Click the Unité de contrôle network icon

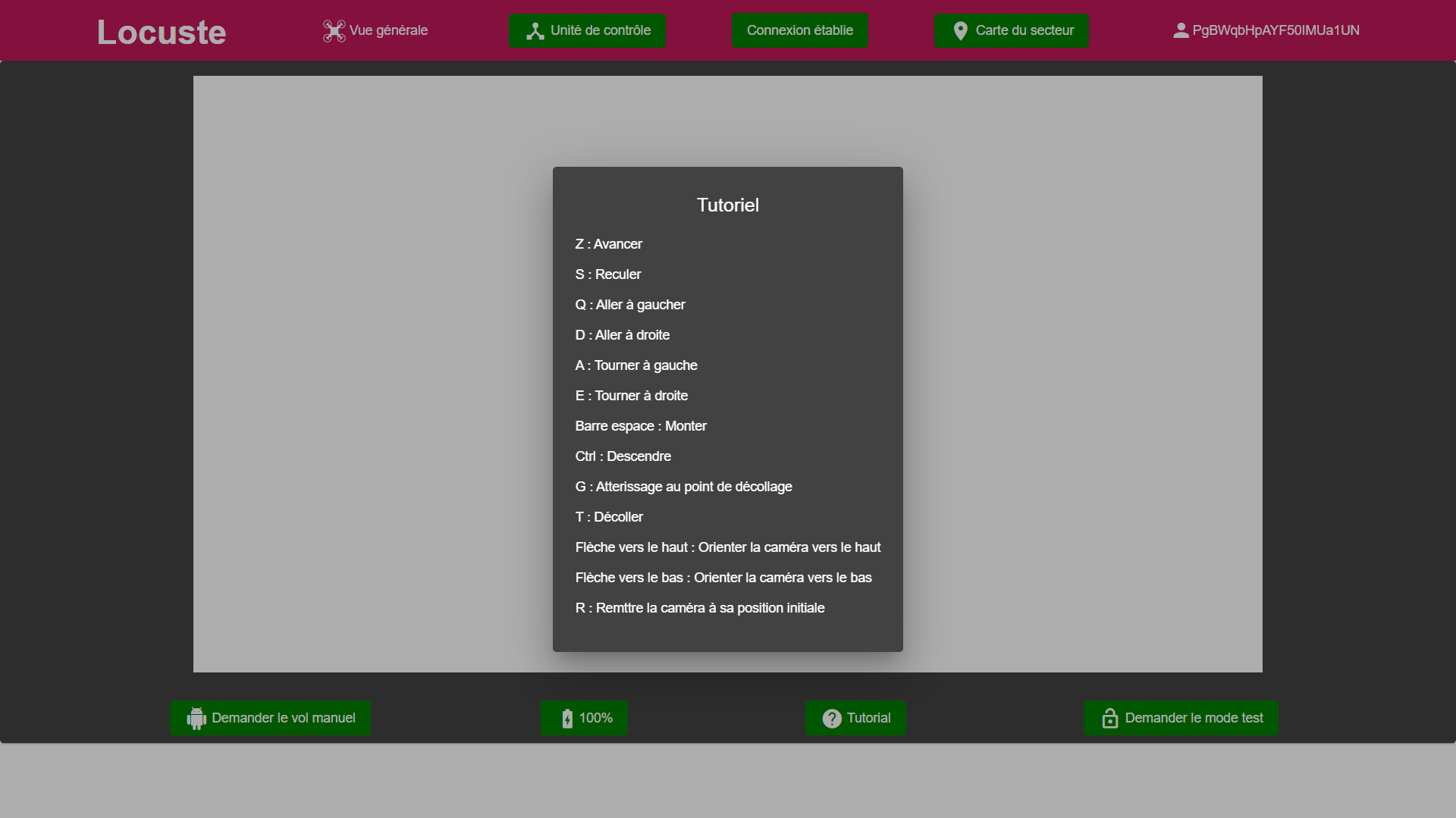pos(535,31)
